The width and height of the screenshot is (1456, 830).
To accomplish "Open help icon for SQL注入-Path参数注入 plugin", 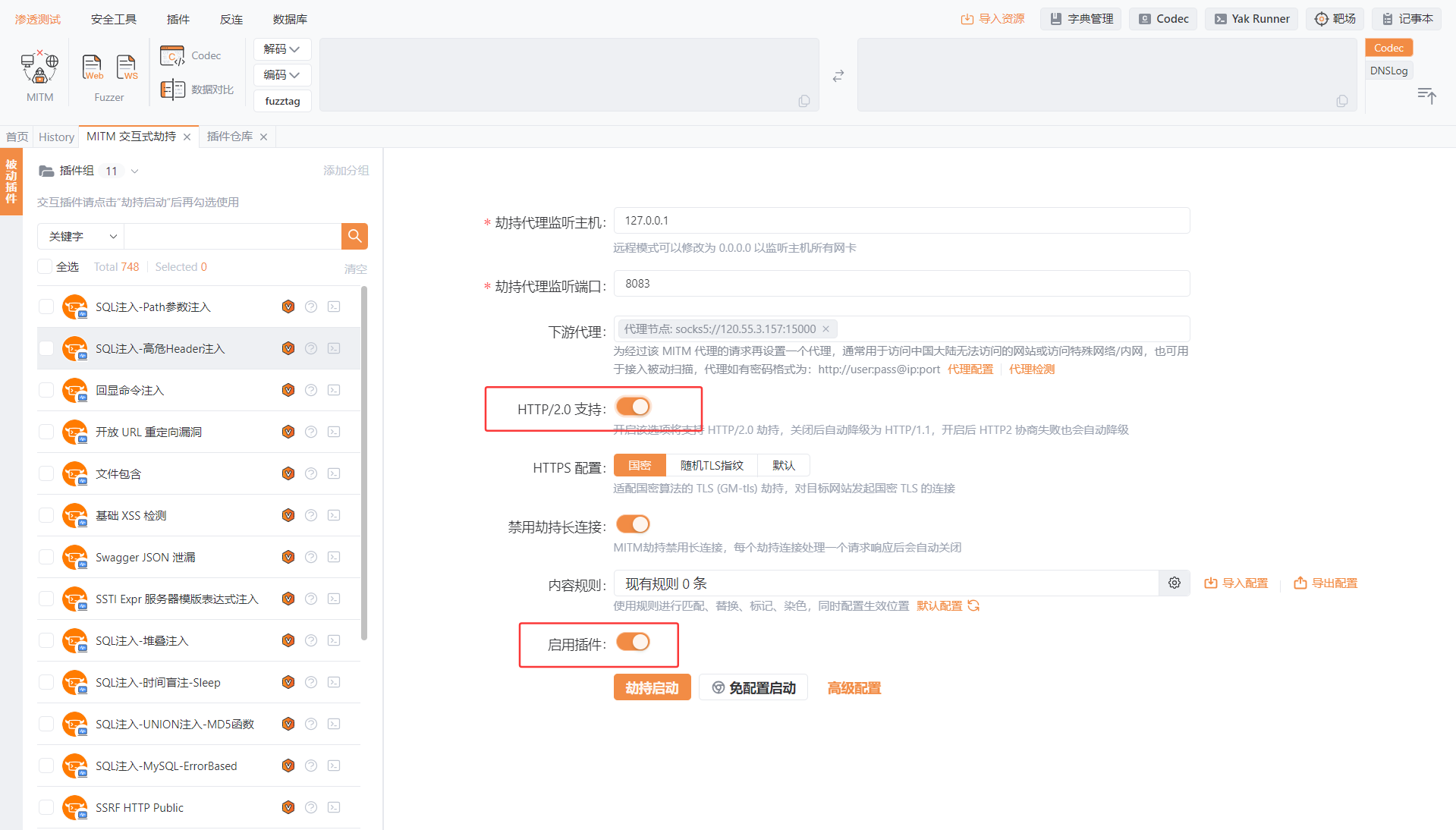I will pyautogui.click(x=311, y=307).
